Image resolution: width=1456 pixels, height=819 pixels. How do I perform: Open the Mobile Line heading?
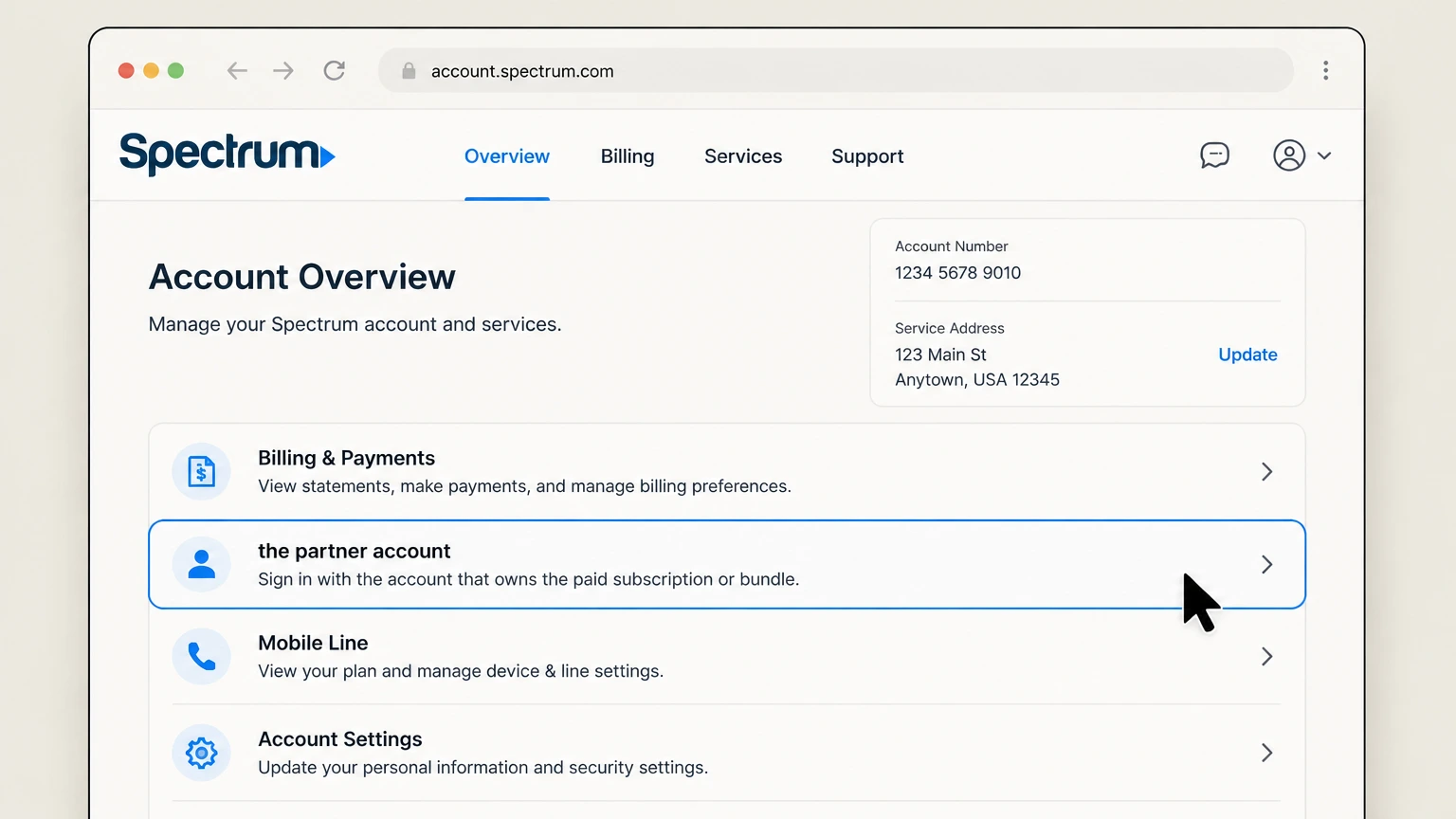click(x=313, y=643)
